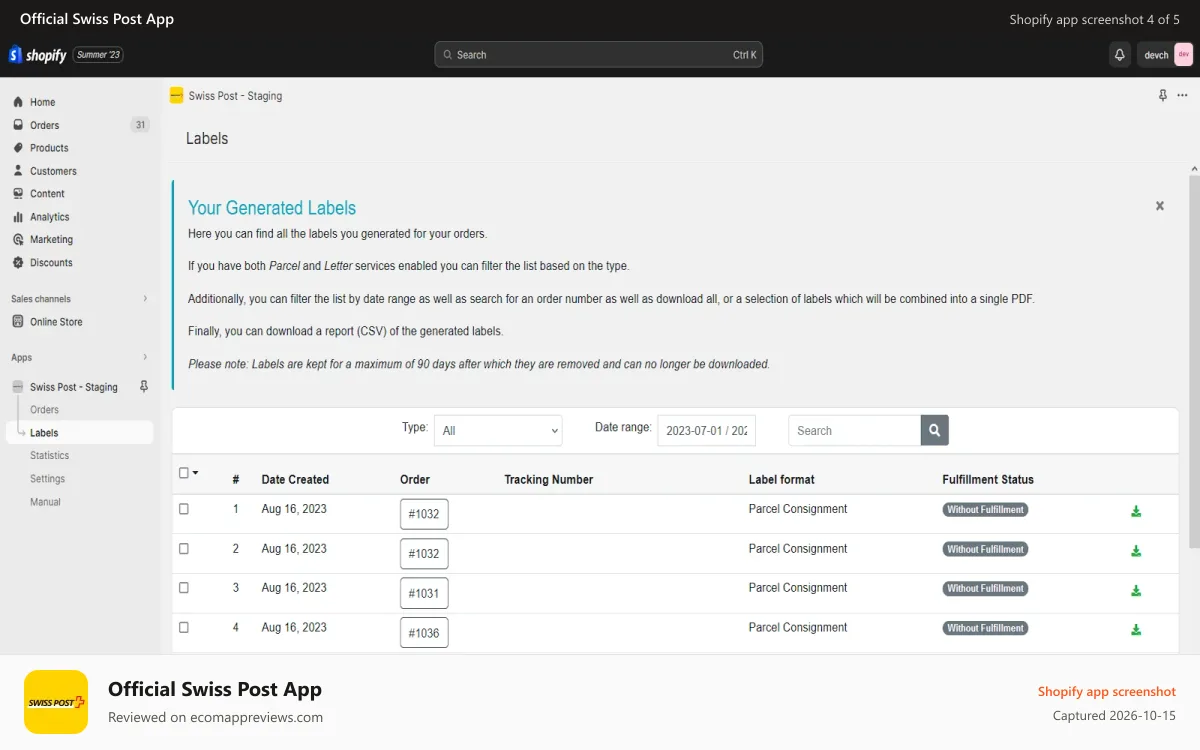Download label for row 4 order #1036
This screenshot has height=750, width=1200.
(x=1136, y=630)
